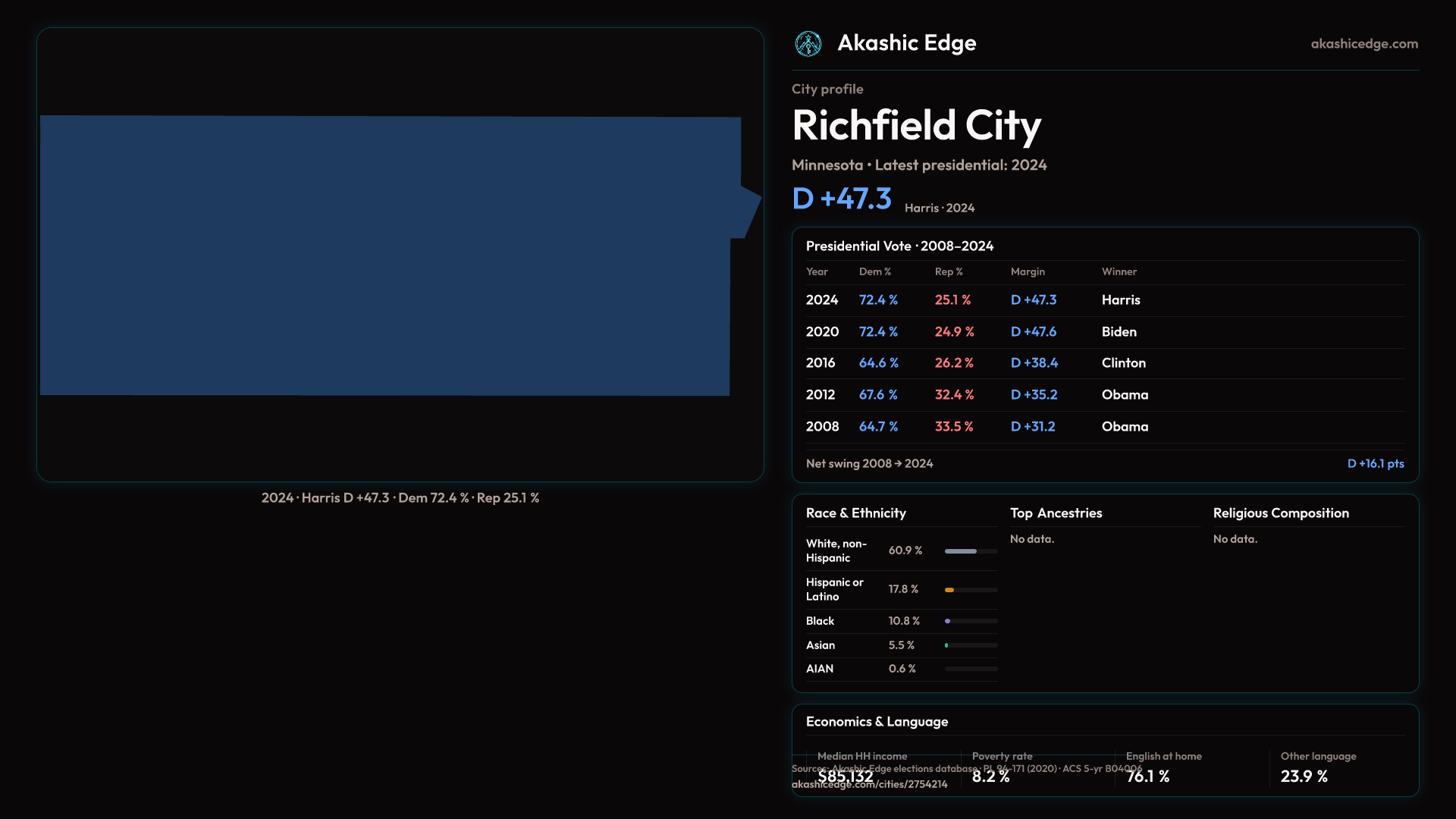This screenshot has height=819, width=1456.
Task: Click the Richfield City map shape
Action: 387,256
